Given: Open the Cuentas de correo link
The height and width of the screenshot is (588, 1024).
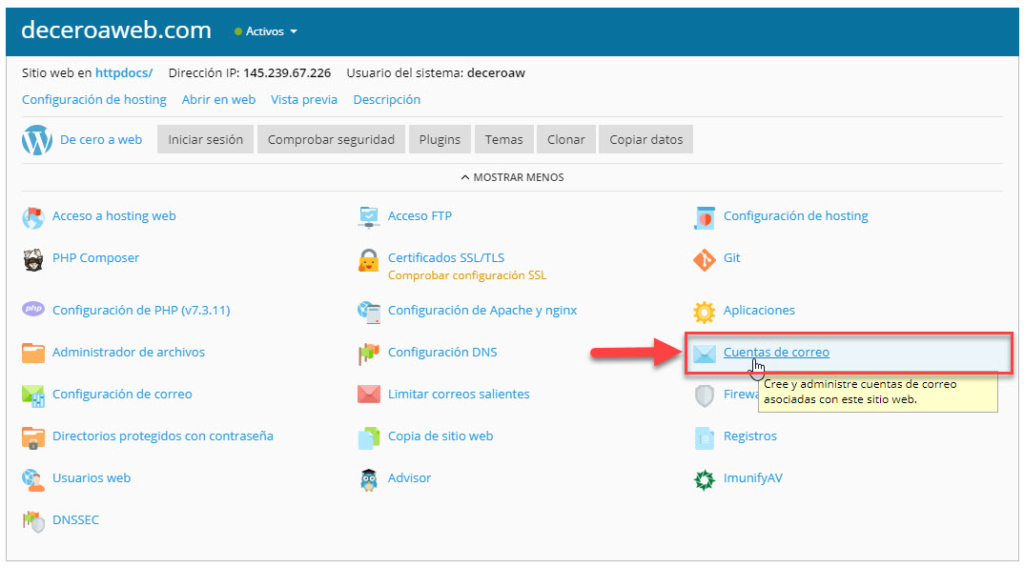Looking at the screenshot, I should (x=776, y=351).
